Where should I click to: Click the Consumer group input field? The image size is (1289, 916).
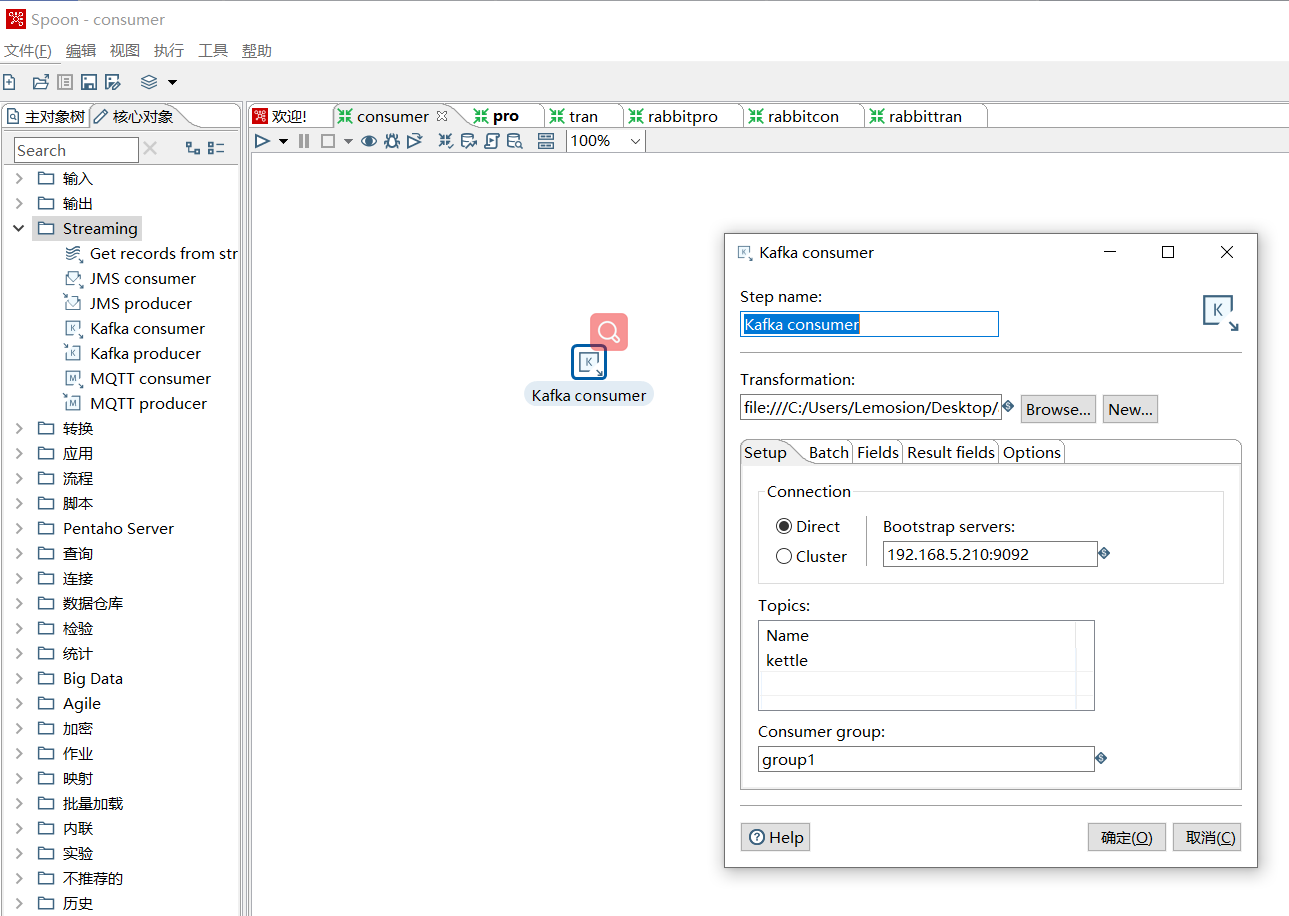(x=926, y=759)
